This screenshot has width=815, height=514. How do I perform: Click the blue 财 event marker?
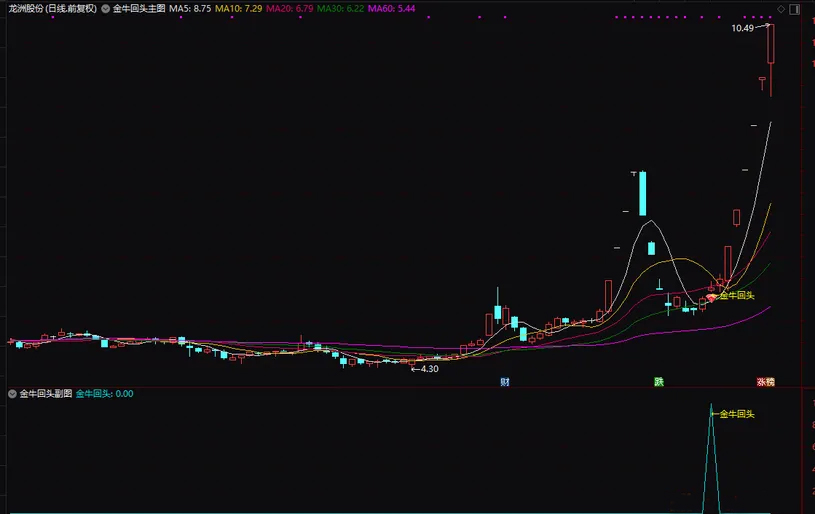[x=505, y=382]
